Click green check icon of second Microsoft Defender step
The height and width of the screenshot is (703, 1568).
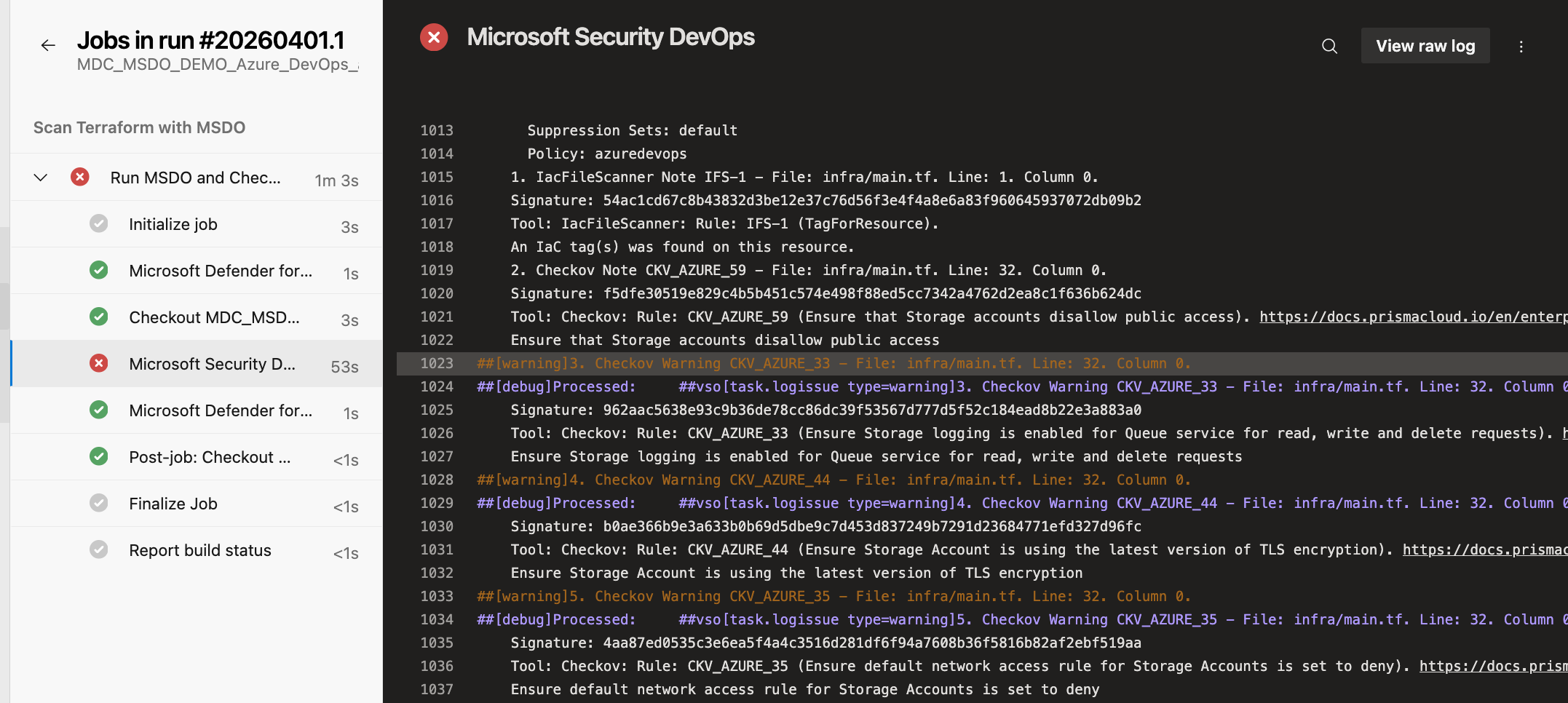[x=99, y=410]
